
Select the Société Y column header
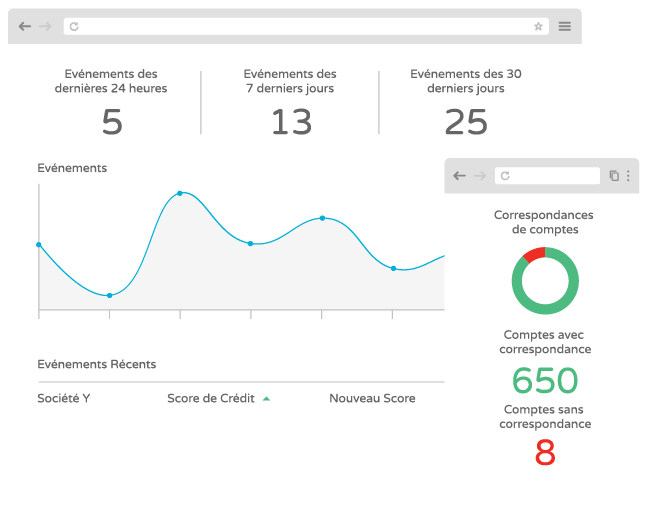tap(64, 398)
